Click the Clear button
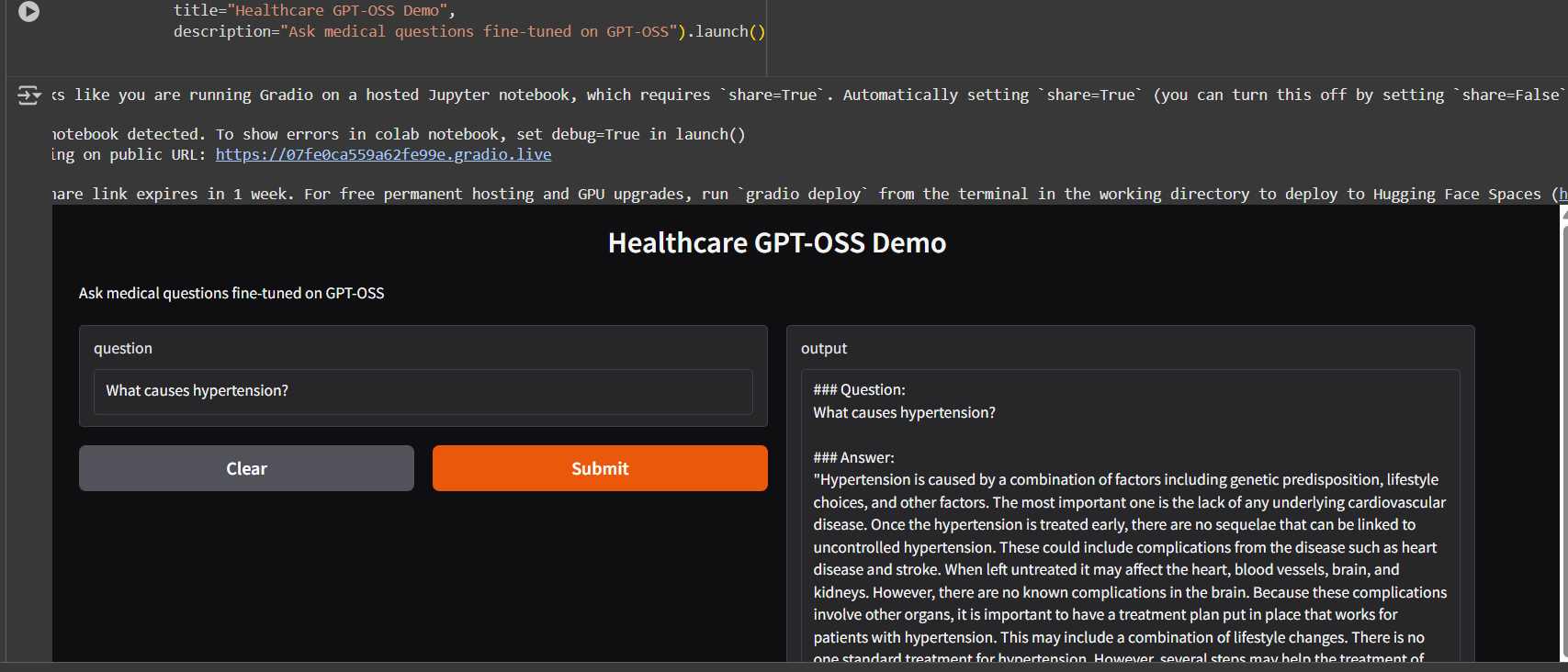The image size is (1568, 672). (246, 468)
